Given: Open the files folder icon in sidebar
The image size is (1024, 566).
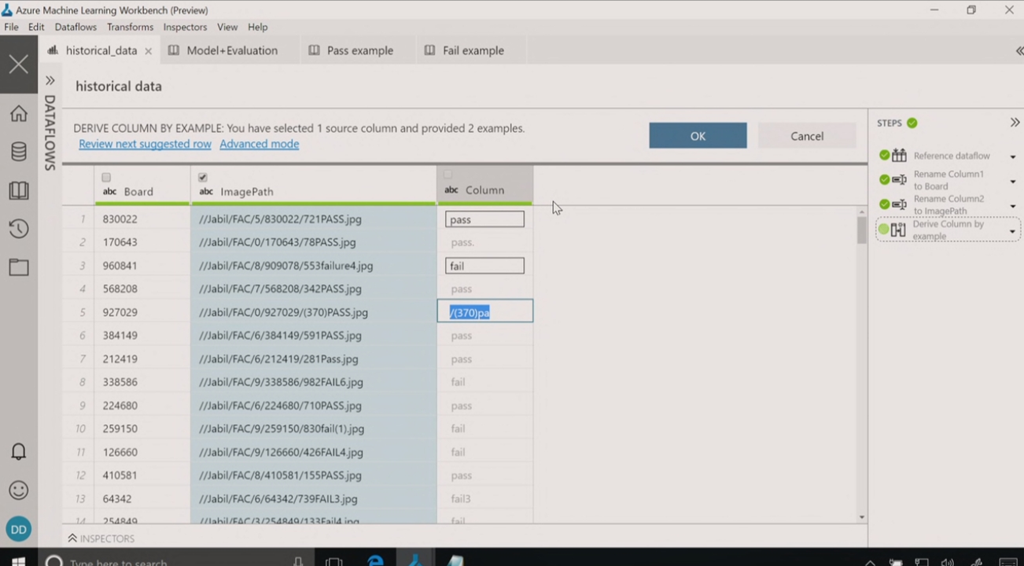Looking at the screenshot, I should [18, 267].
